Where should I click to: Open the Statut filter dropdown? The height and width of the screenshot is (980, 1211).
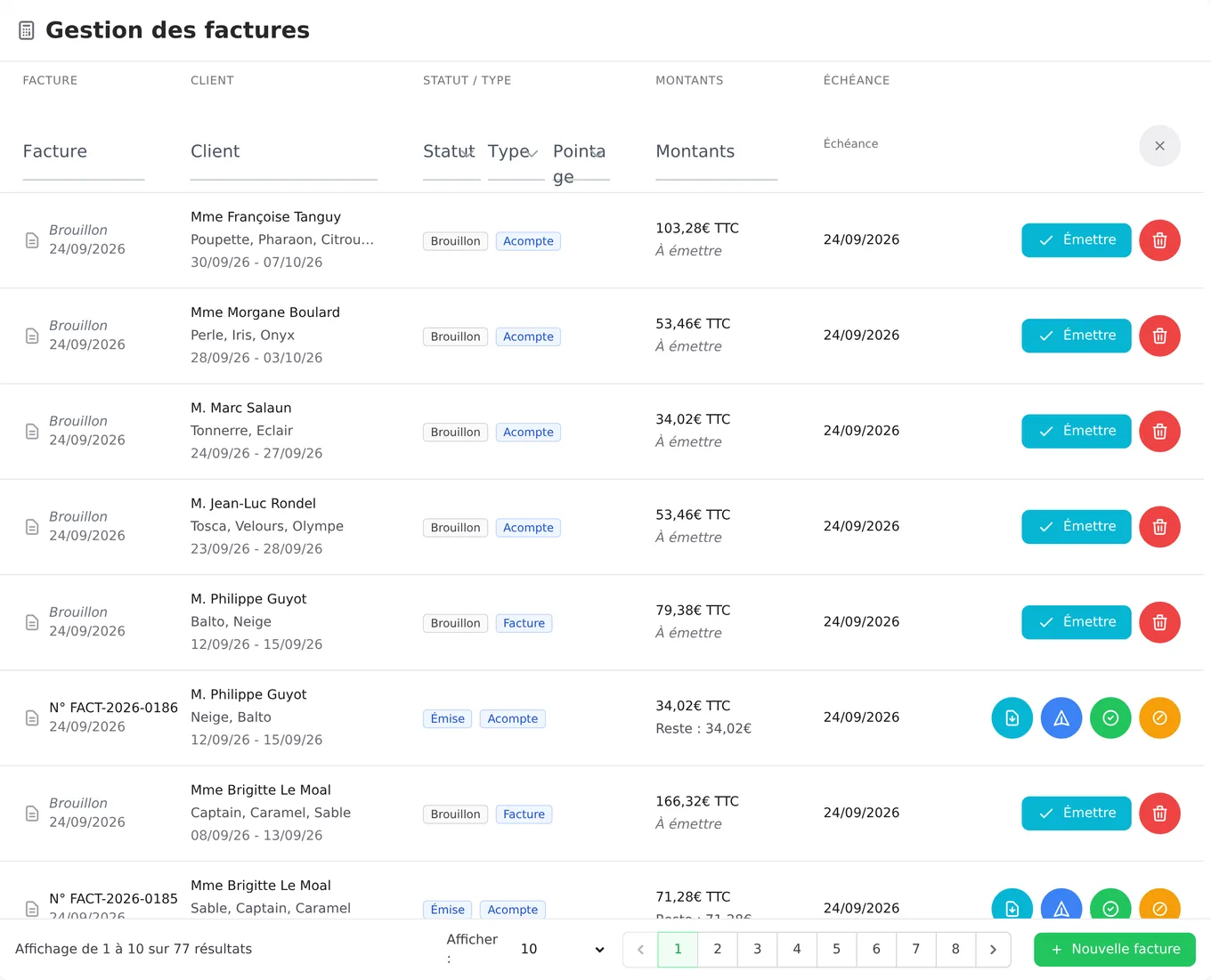451,152
